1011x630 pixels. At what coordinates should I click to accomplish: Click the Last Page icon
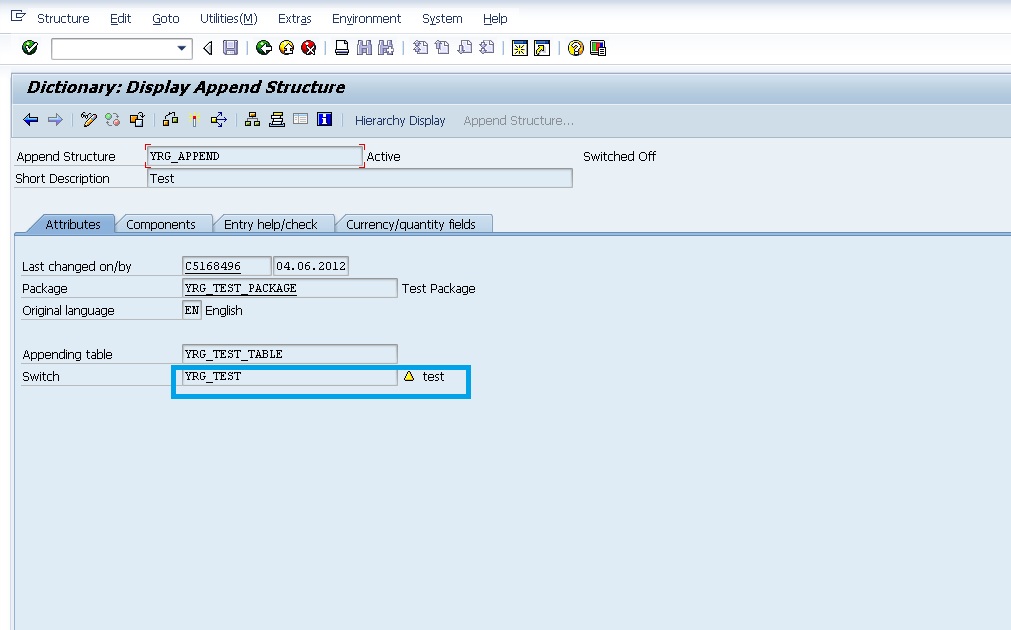coord(487,48)
